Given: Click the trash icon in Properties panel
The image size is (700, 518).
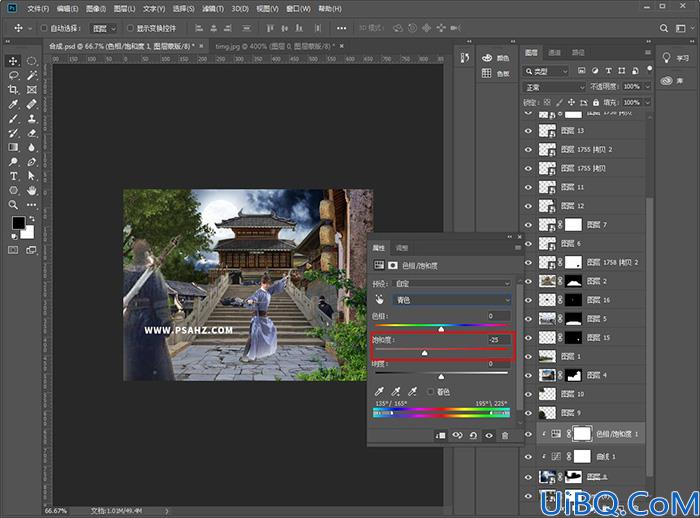Looking at the screenshot, I should [x=505, y=435].
